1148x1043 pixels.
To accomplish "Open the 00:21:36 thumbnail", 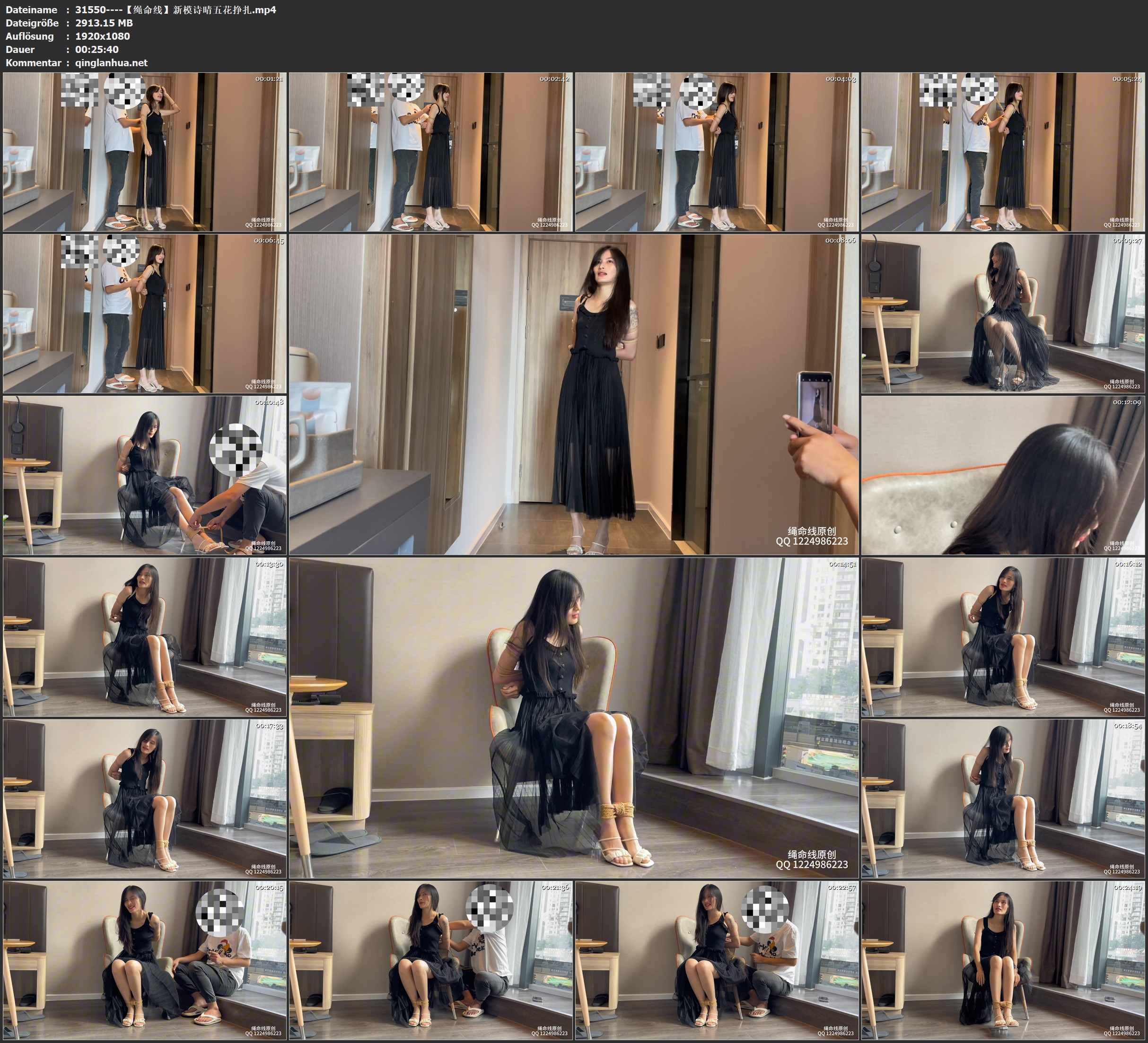I will [430, 961].
